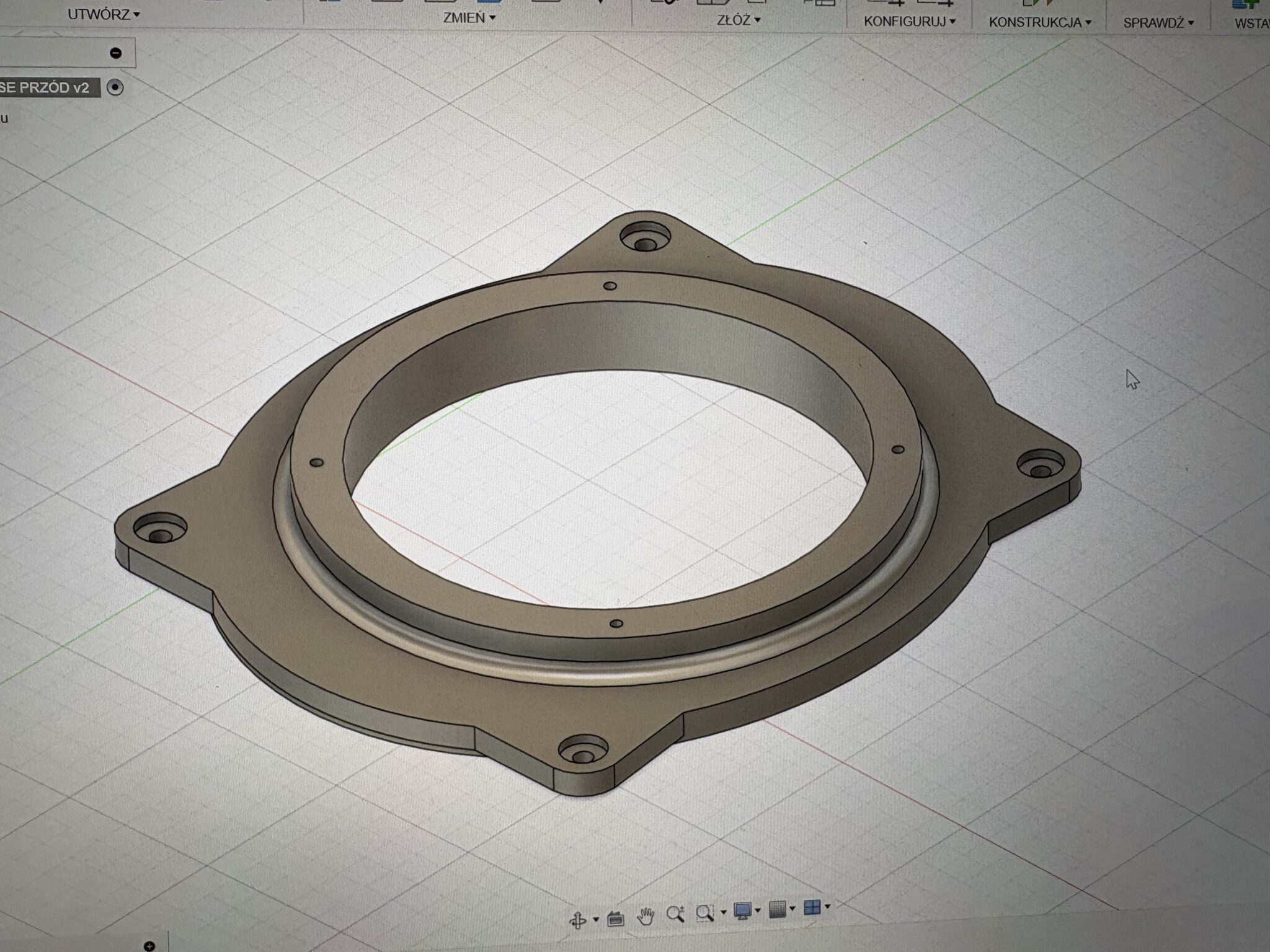
Task: Click the plus button at bottom left
Action: point(149,946)
